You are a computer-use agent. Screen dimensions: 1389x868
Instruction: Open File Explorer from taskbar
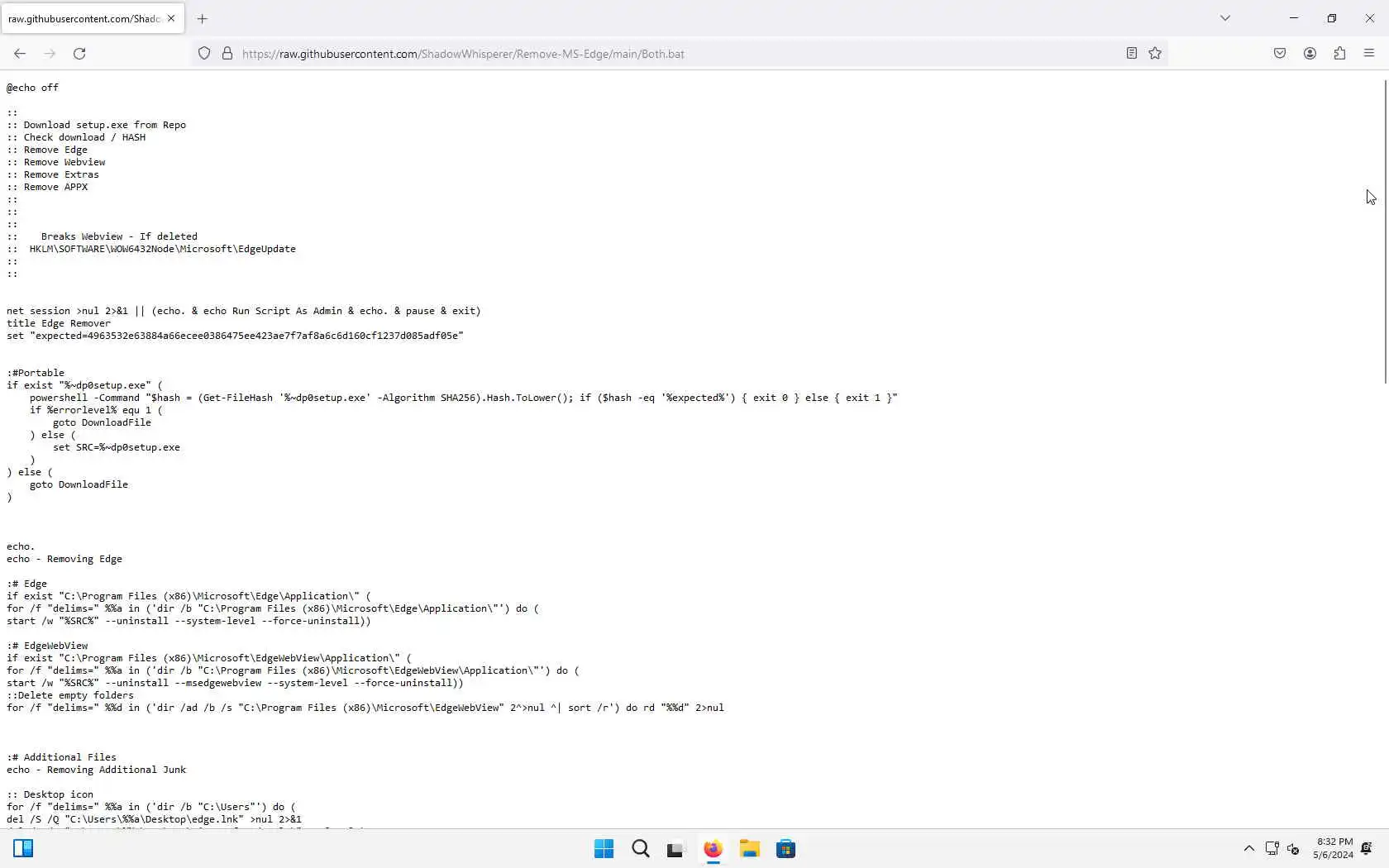coord(749,849)
